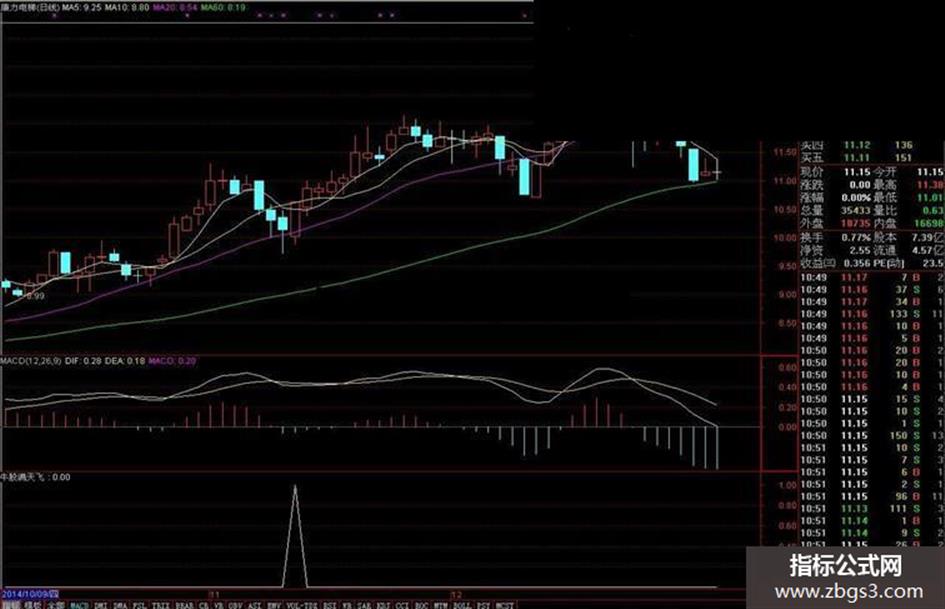Select the DMA indicator tab
The height and width of the screenshot is (609, 945).
(121, 605)
